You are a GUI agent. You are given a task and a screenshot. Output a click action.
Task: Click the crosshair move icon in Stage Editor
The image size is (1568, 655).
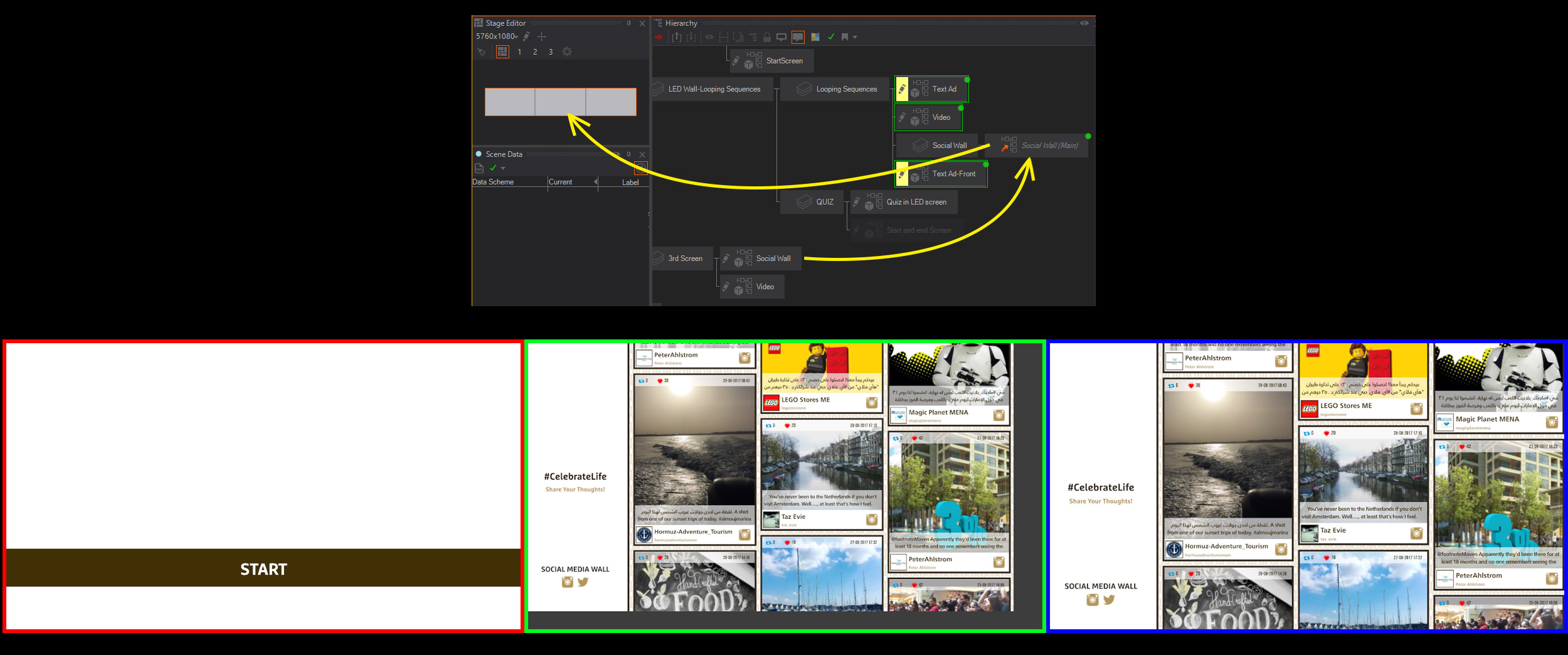(x=542, y=36)
